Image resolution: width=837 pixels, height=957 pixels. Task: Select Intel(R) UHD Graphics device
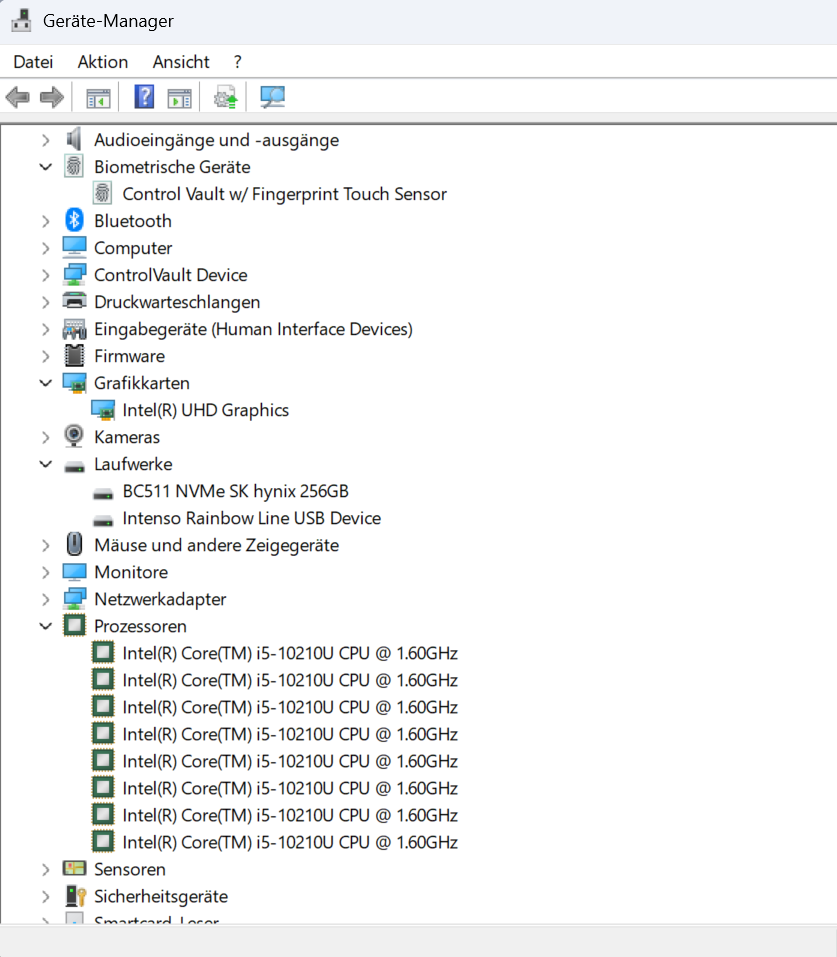click(x=206, y=410)
